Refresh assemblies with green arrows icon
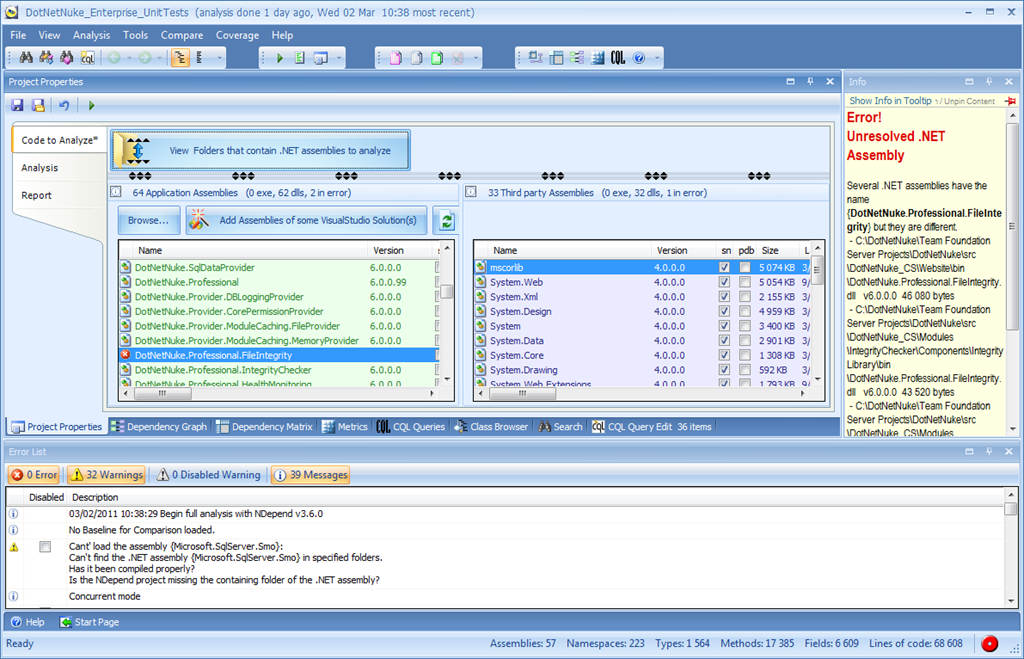 446,221
